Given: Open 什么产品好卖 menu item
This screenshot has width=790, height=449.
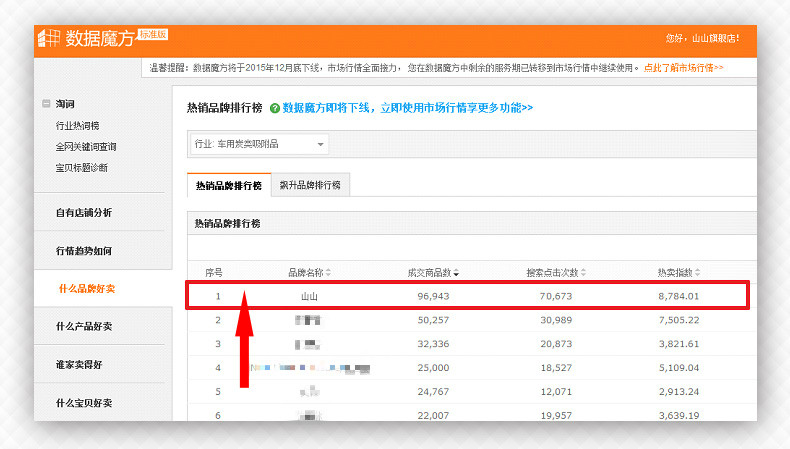Looking at the screenshot, I should coord(84,327).
